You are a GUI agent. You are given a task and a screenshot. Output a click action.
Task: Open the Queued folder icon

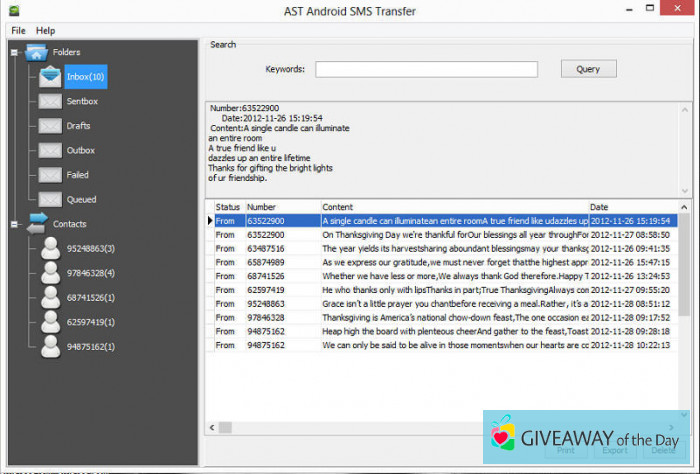[x=50, y=199]
